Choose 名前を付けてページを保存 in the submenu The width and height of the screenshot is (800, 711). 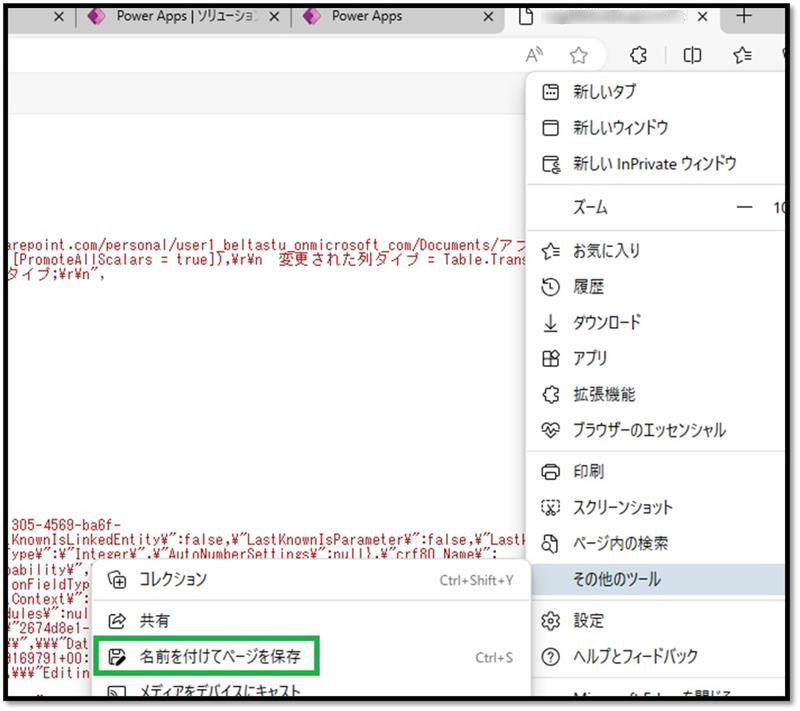pos(311,656)
